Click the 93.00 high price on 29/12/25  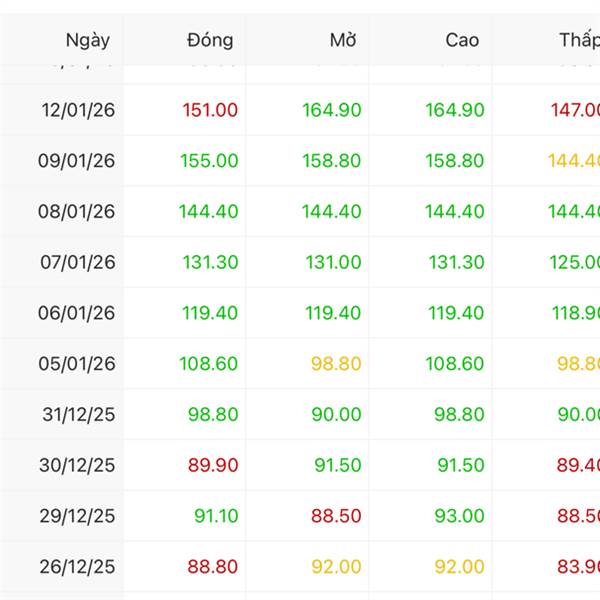pyautogui.click(x=460, y=516)
